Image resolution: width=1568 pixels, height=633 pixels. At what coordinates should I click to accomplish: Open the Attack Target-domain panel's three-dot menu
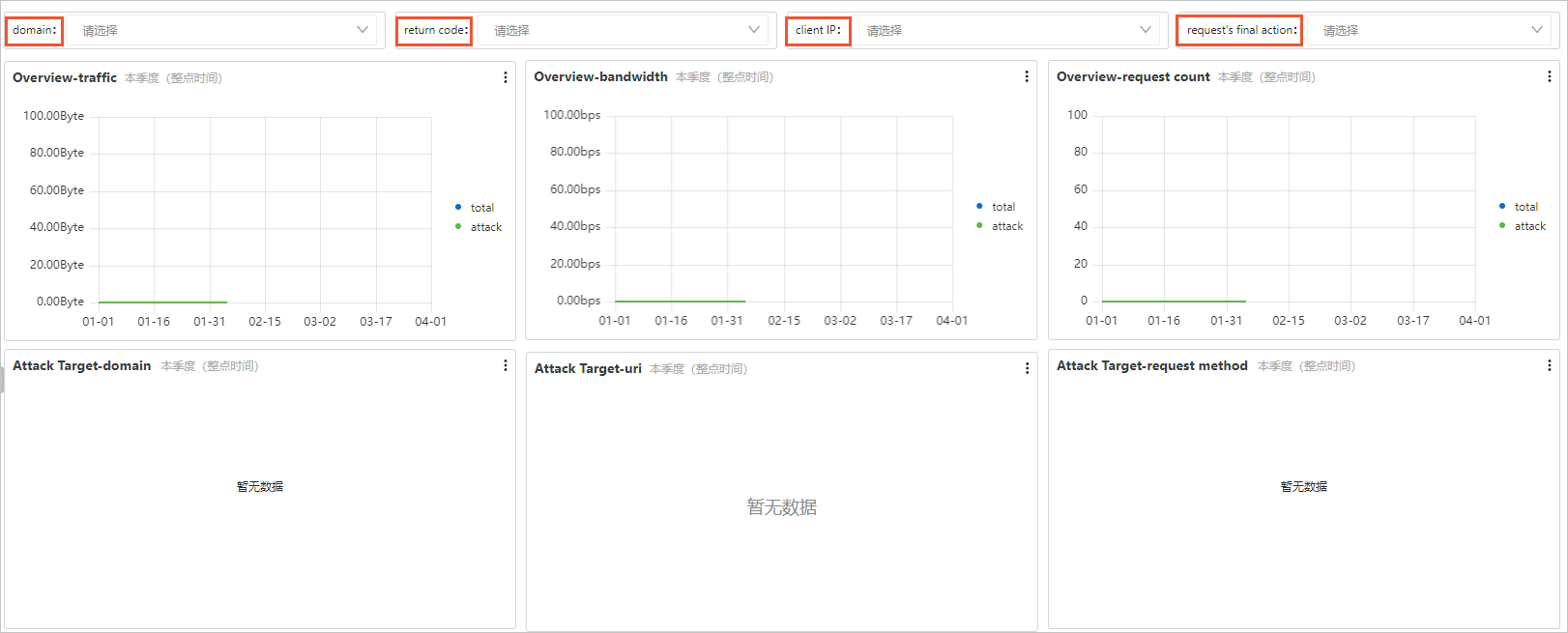(506, 365)
